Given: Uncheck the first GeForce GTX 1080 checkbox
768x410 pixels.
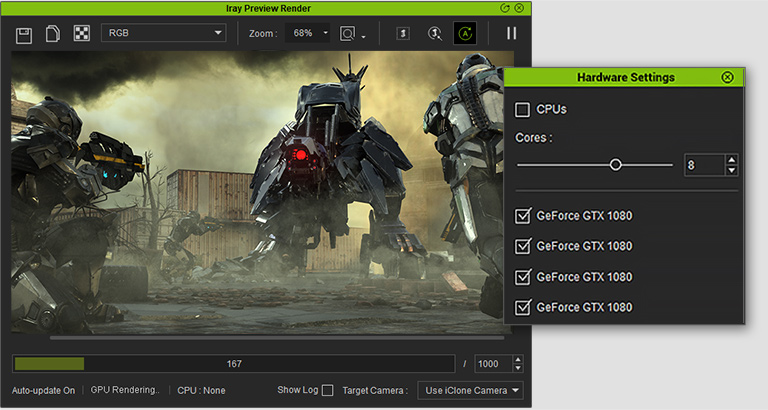Looking at the screenshot, I should (x=523, y=216).
